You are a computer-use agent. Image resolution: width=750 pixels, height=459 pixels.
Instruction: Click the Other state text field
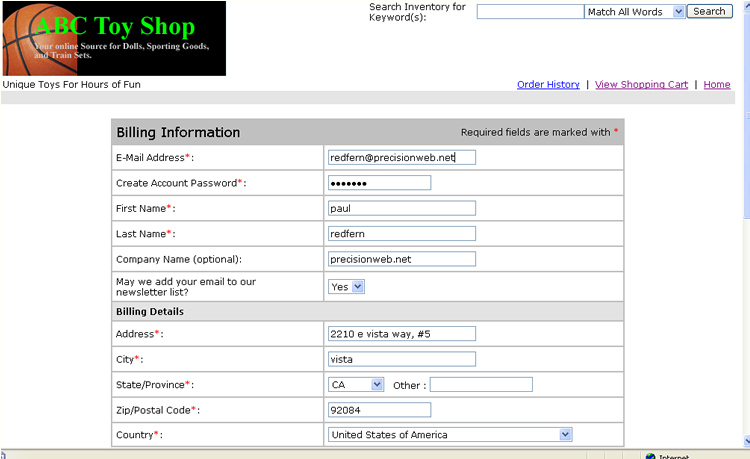point(481,385)
